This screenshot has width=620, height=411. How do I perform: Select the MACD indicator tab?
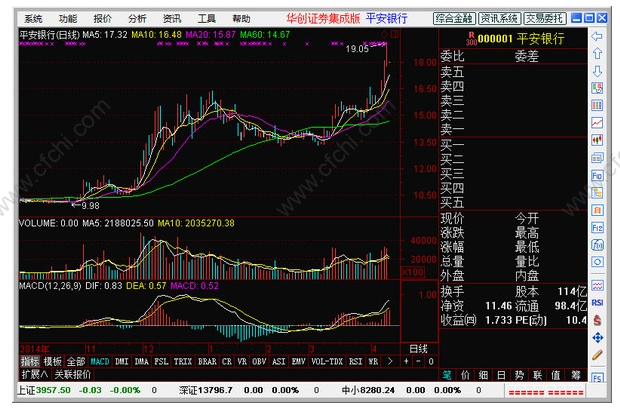point(100,361)
